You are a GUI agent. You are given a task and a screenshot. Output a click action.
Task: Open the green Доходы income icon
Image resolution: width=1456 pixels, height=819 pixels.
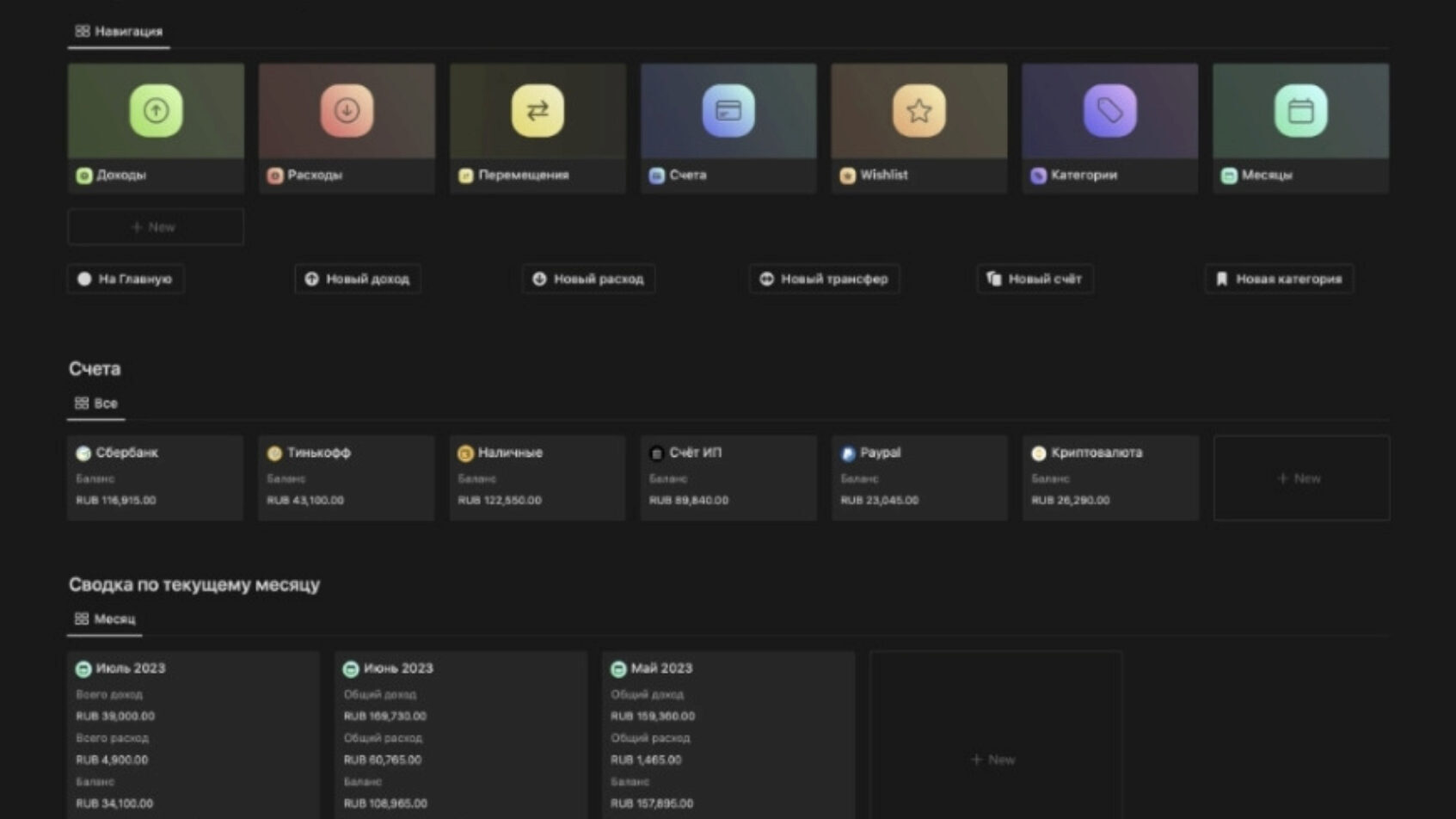coord(156,111)
